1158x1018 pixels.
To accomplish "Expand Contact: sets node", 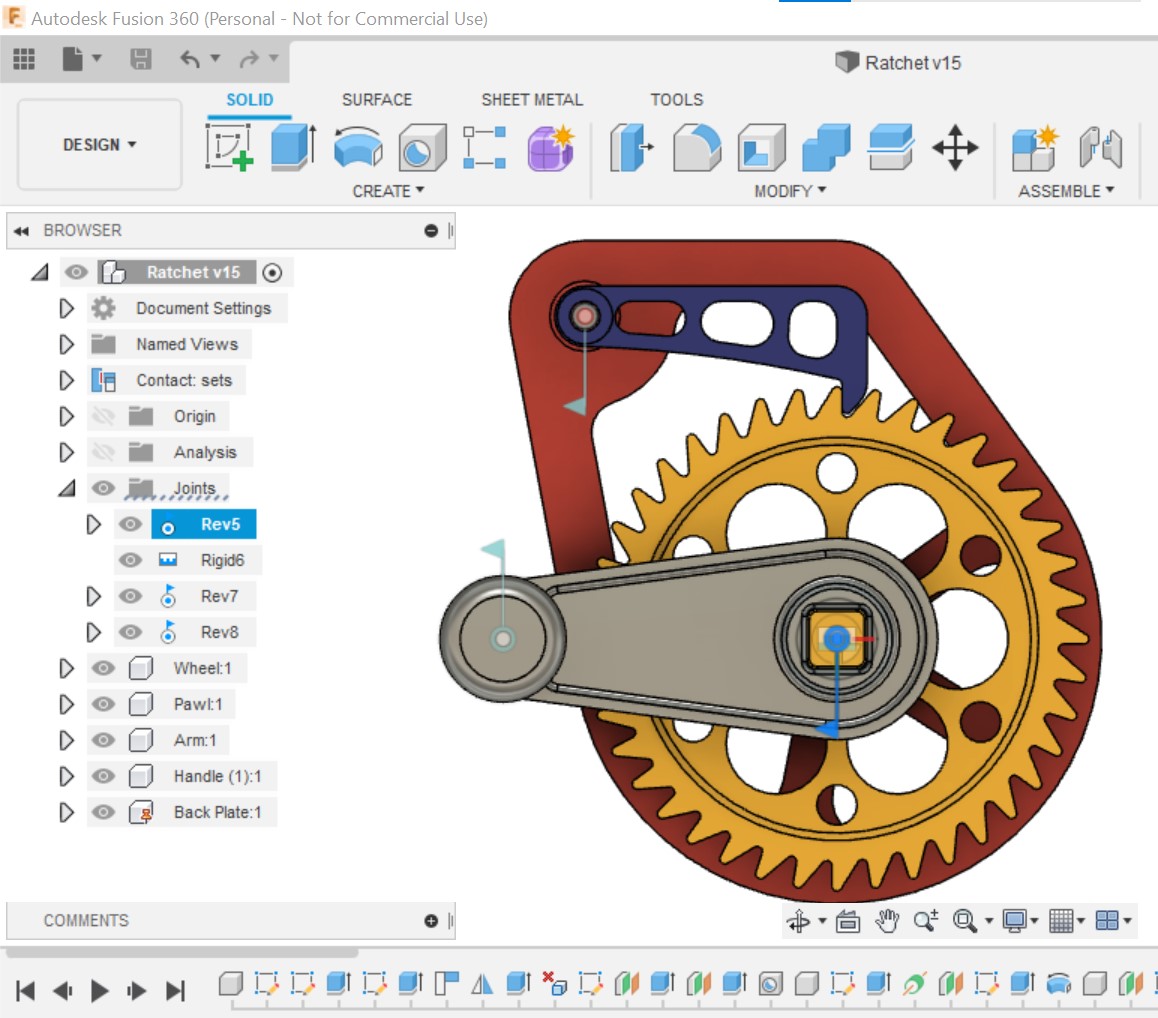I will pos(66,380).
